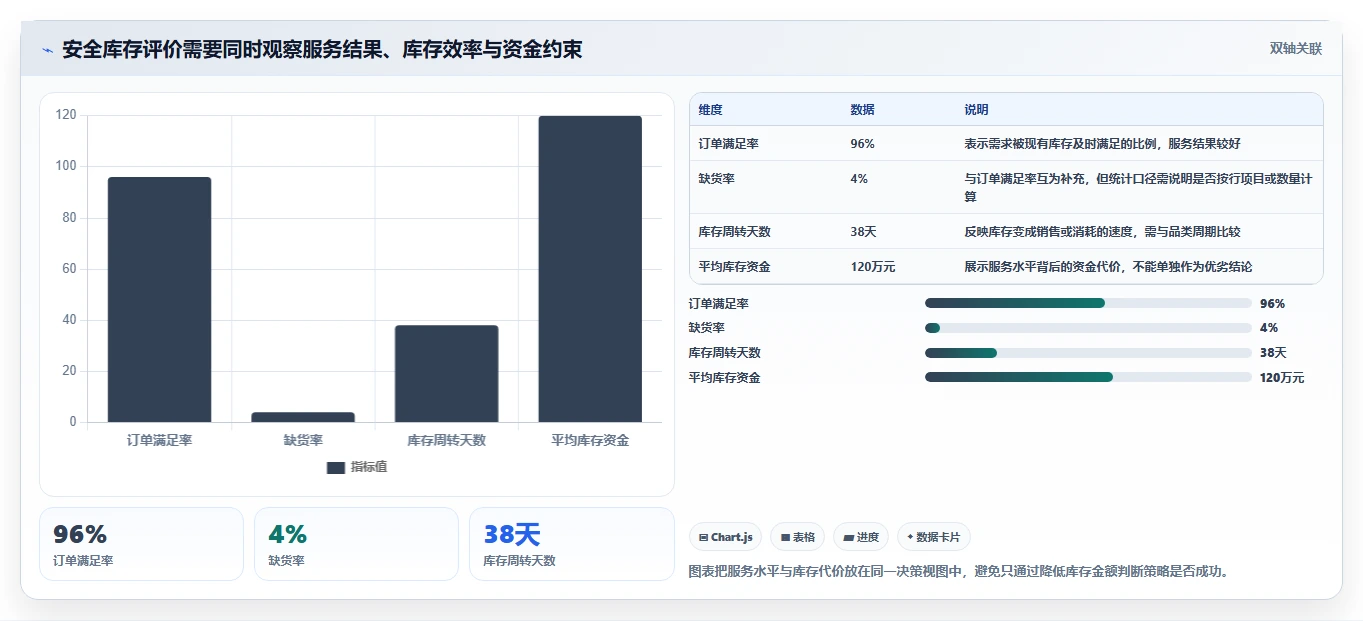Click the 维度 table column header

pyautogui.click(x=710, y=110)
